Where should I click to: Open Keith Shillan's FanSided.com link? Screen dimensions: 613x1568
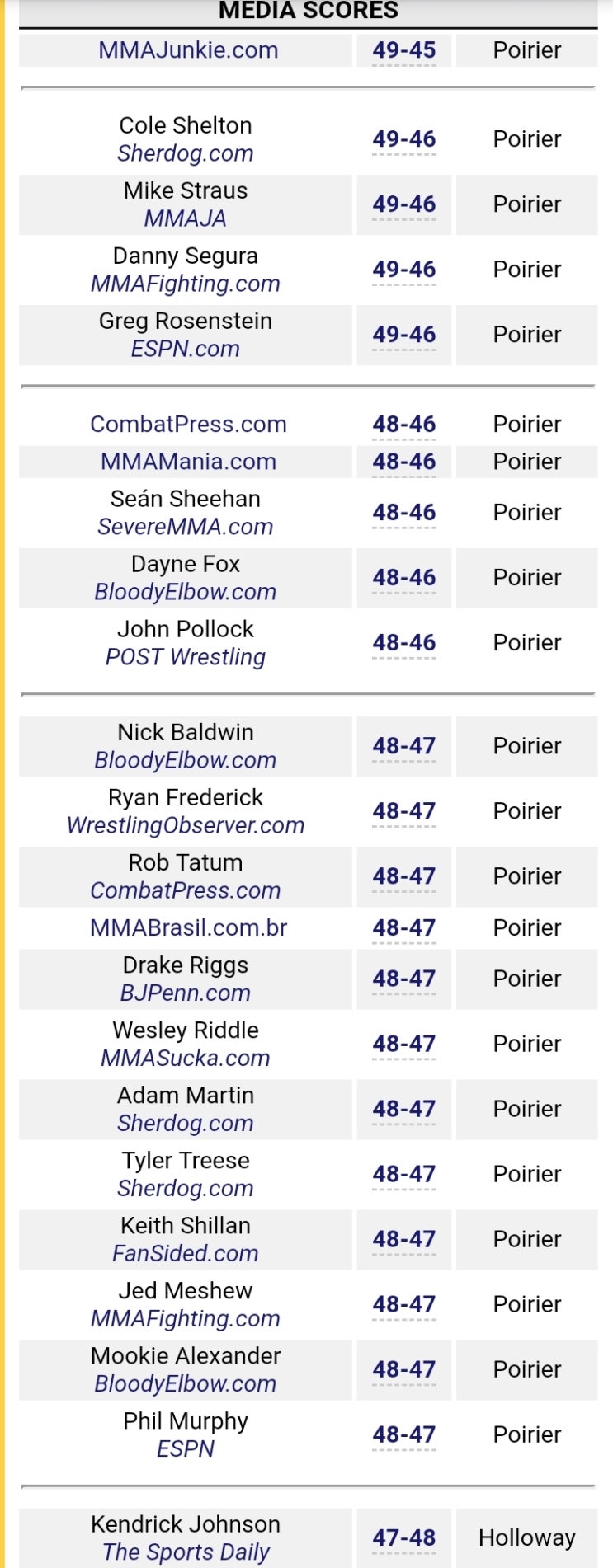tap(186, 1253)
